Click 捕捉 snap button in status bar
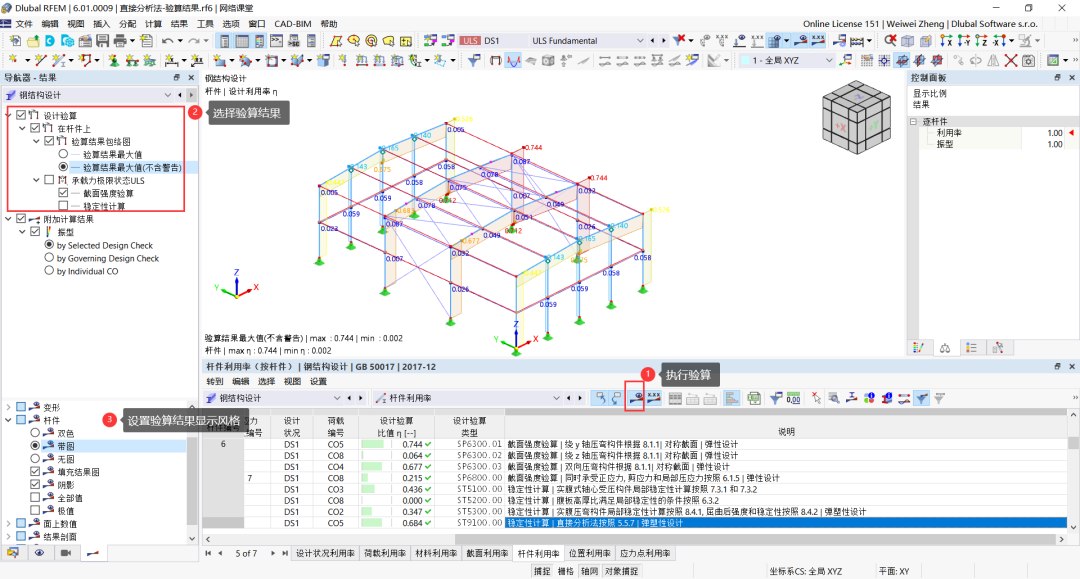The image size is (1080, 579). coord(542,571)
